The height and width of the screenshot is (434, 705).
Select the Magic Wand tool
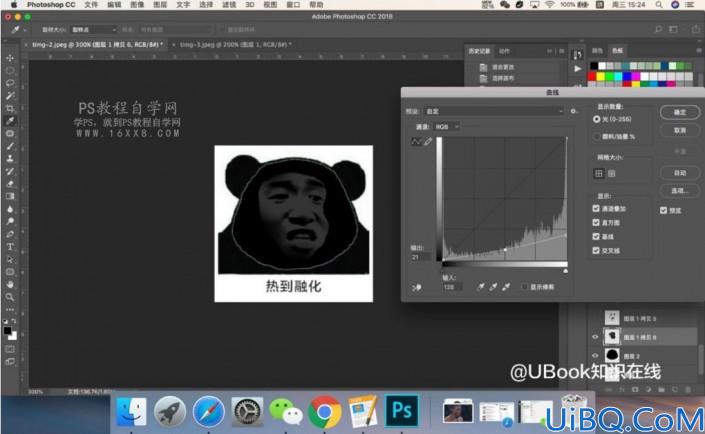[10, 96]
